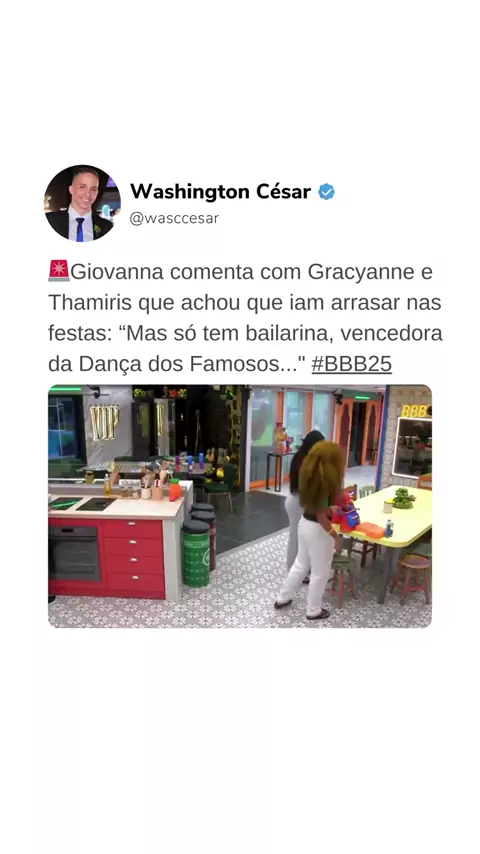The image size is (480, 854).
Task: Open the Washington César display name
Action: (220, 192)
